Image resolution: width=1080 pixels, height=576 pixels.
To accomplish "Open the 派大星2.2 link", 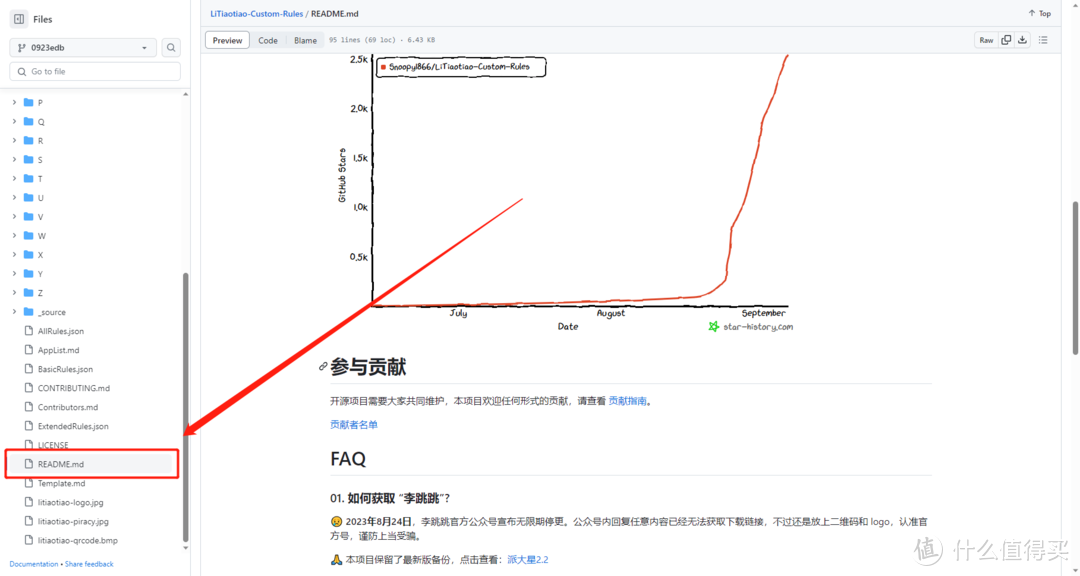I will [528, 560].
